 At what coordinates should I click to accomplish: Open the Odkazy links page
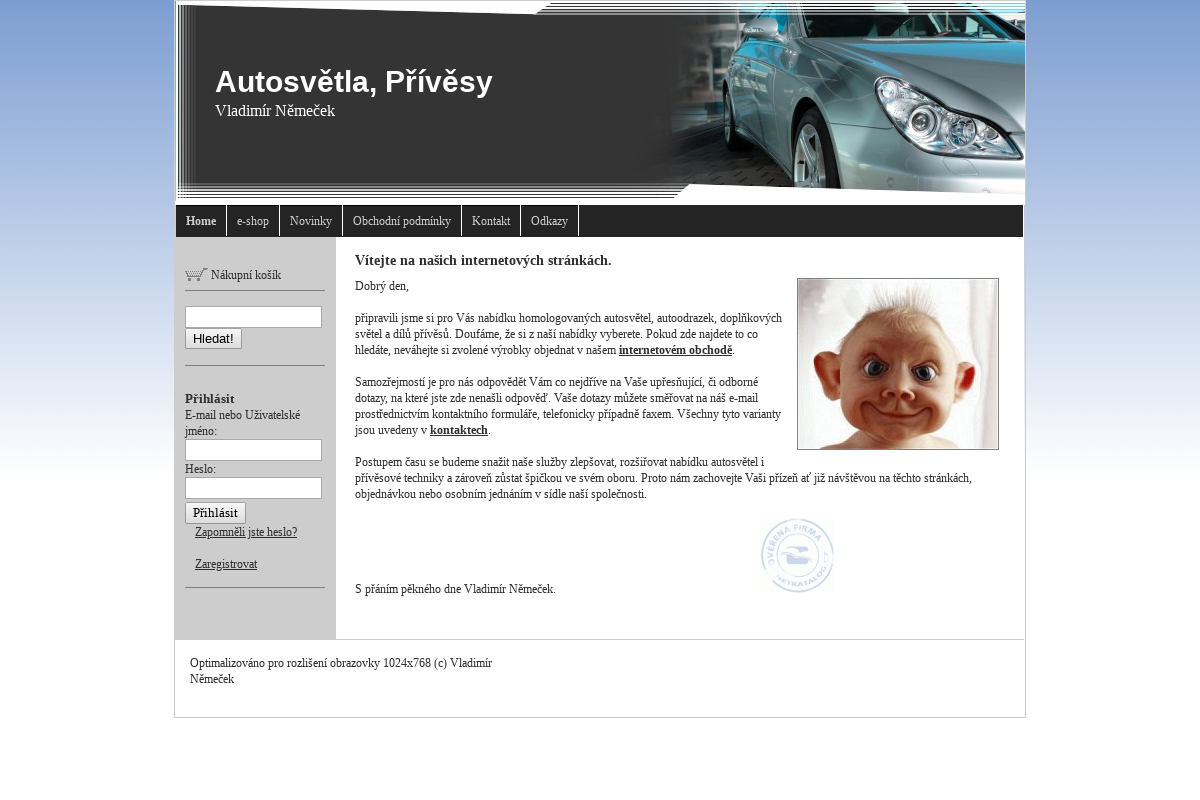549,221
